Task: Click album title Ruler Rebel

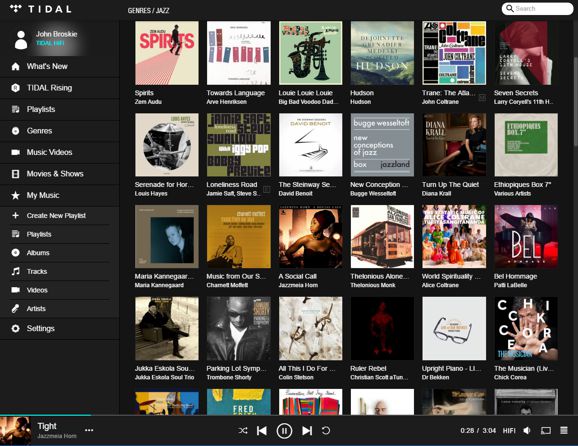Action: pos(368,369)
